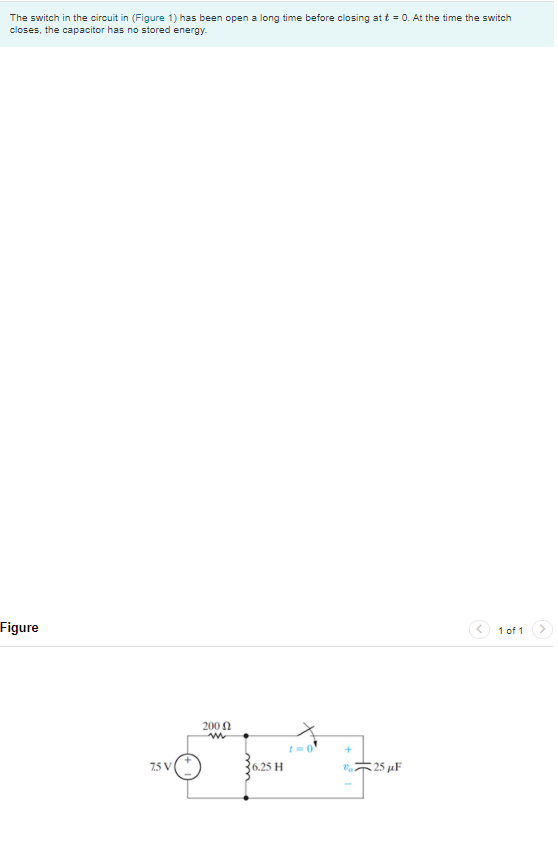558x841 pixels.
Task: Click the 6.25 H inductor coil
Action: tap(246, 767)
